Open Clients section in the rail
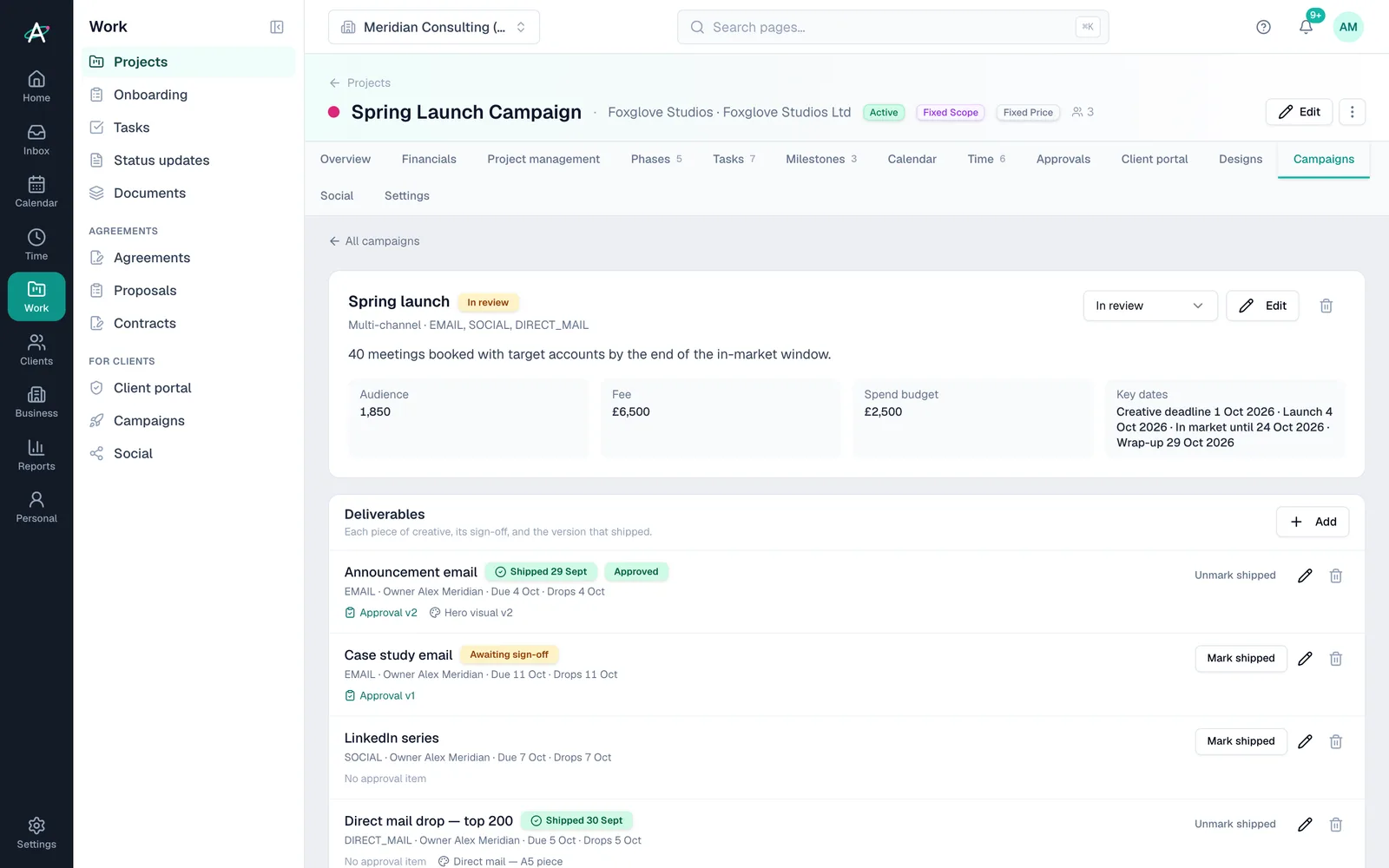 point(36,350)
